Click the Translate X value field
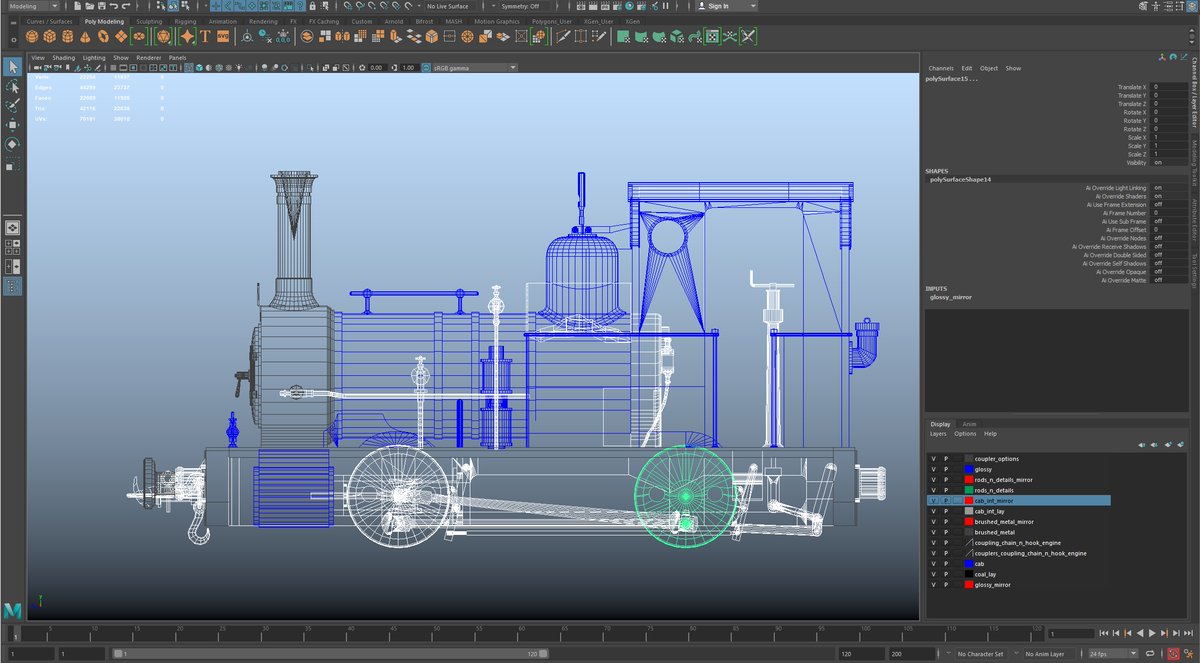 pos(1170,87)
